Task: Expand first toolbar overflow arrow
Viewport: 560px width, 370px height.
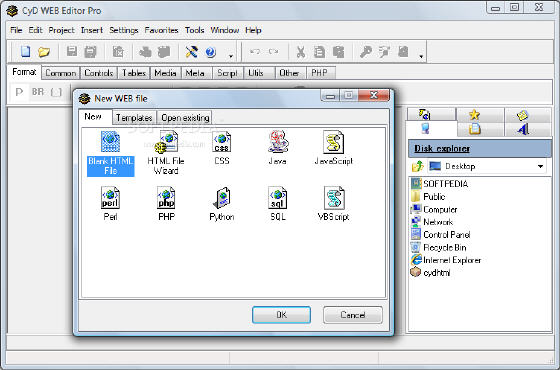Action: (x=231, y=56)
